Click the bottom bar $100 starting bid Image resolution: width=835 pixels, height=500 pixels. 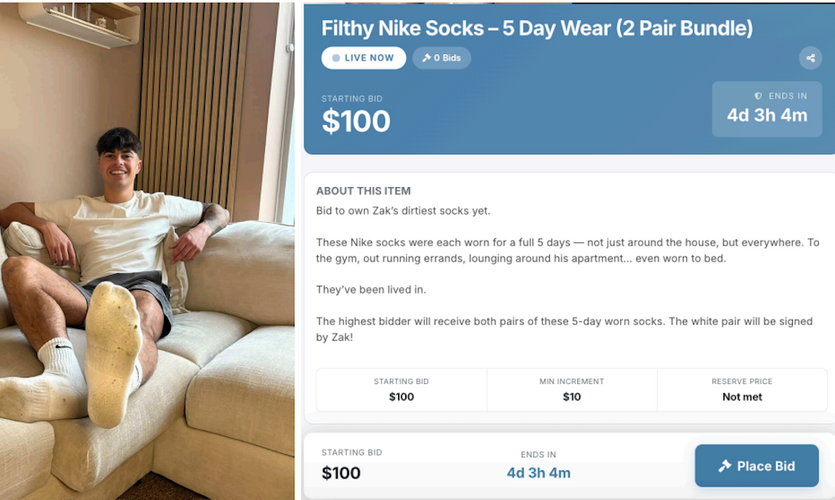pyautogui.click(x=341, y=472)
